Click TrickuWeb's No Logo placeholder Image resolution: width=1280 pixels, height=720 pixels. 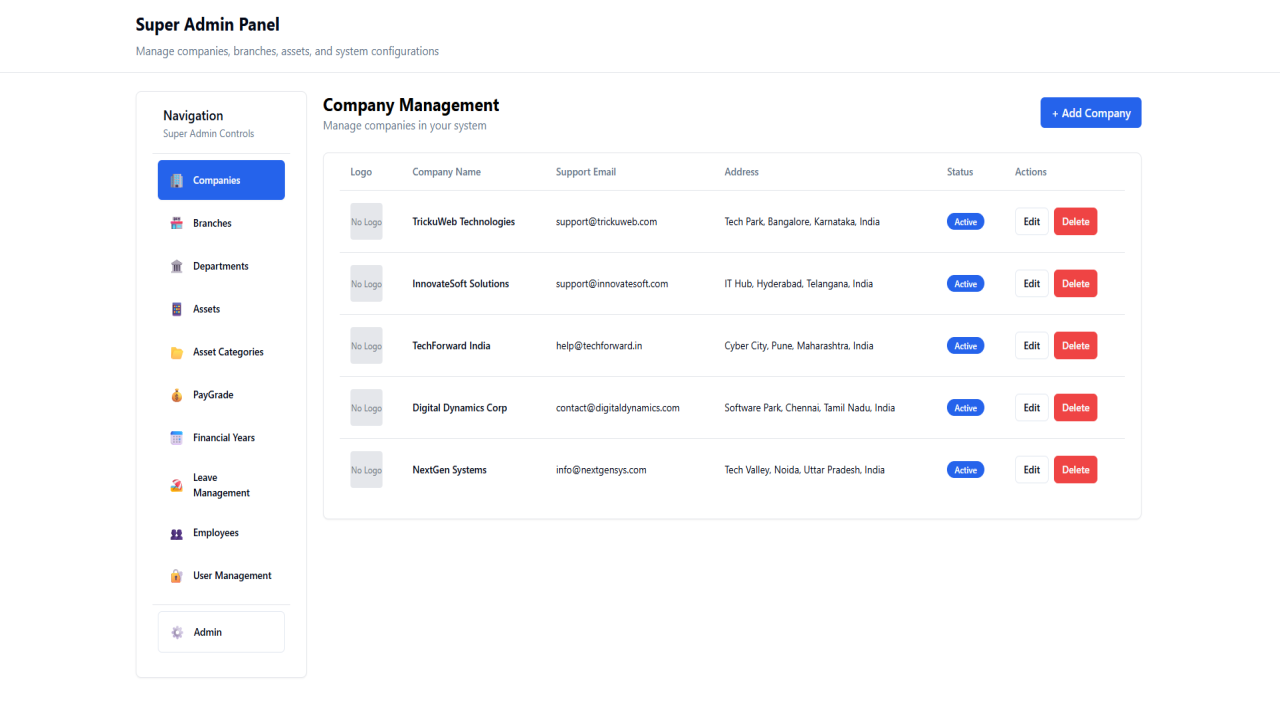(x=366, y=222)
